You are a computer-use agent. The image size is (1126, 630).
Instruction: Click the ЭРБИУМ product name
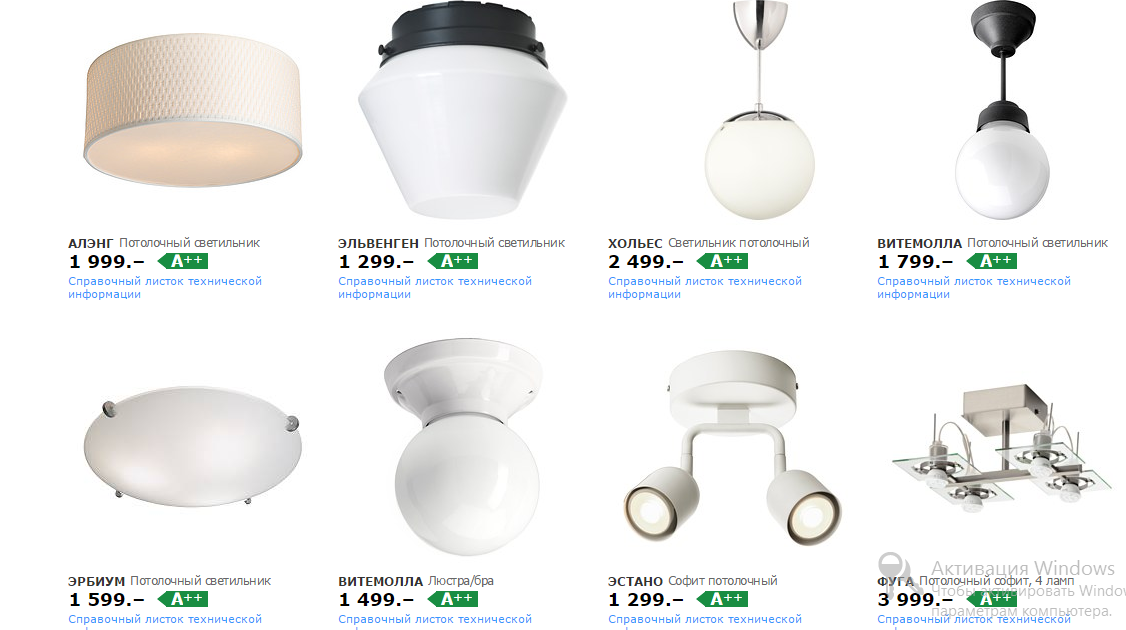tap(96, 581)
